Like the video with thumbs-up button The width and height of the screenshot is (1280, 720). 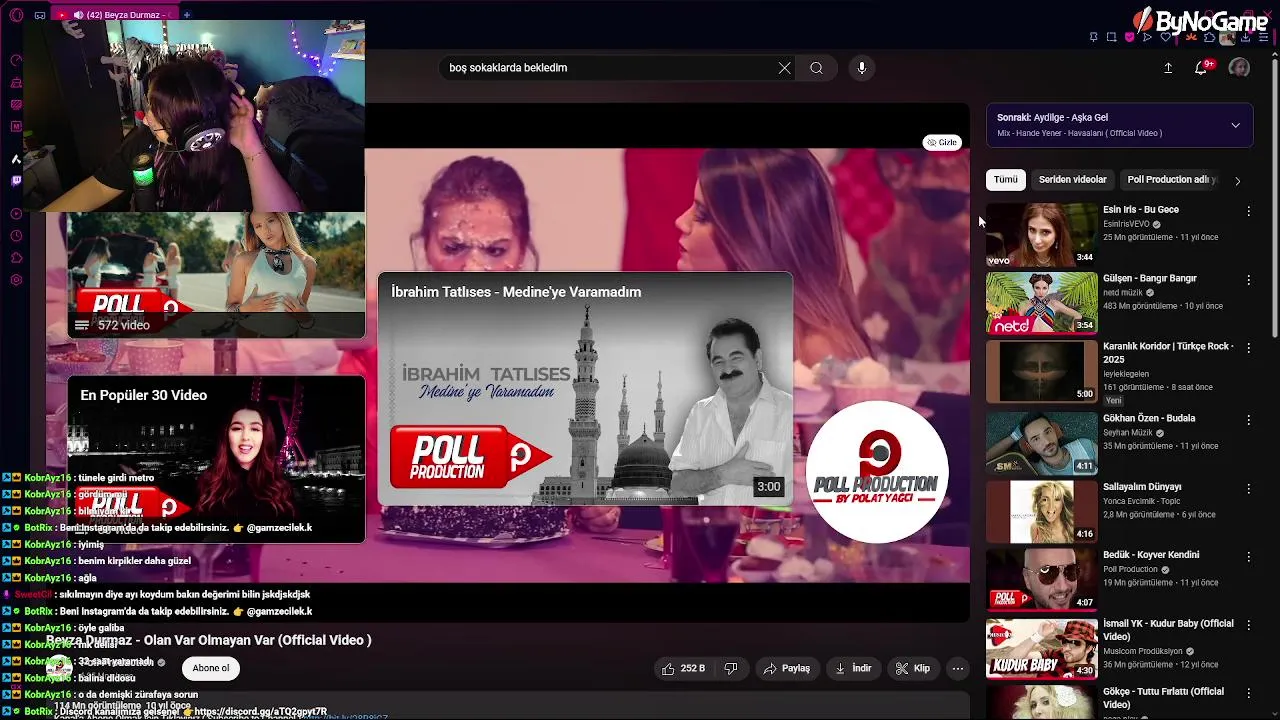point(685,668)
